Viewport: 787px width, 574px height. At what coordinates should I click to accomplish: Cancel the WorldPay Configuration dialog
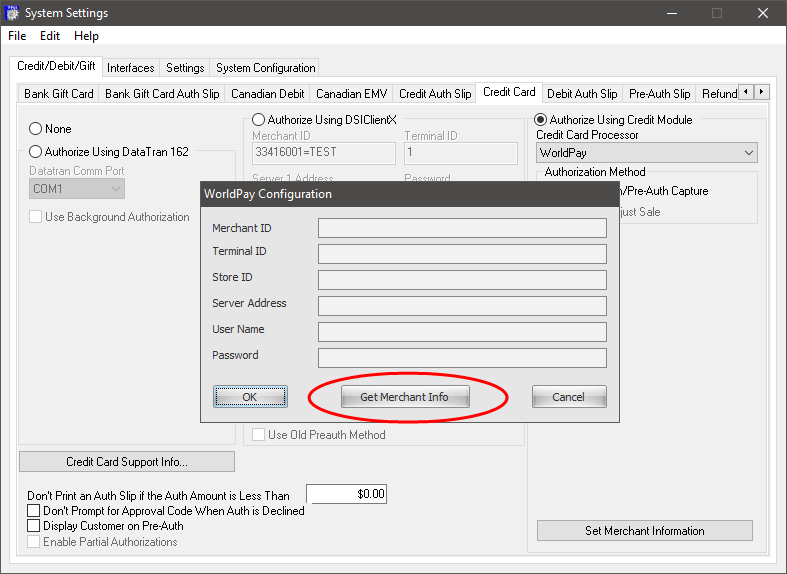point(569,397)
